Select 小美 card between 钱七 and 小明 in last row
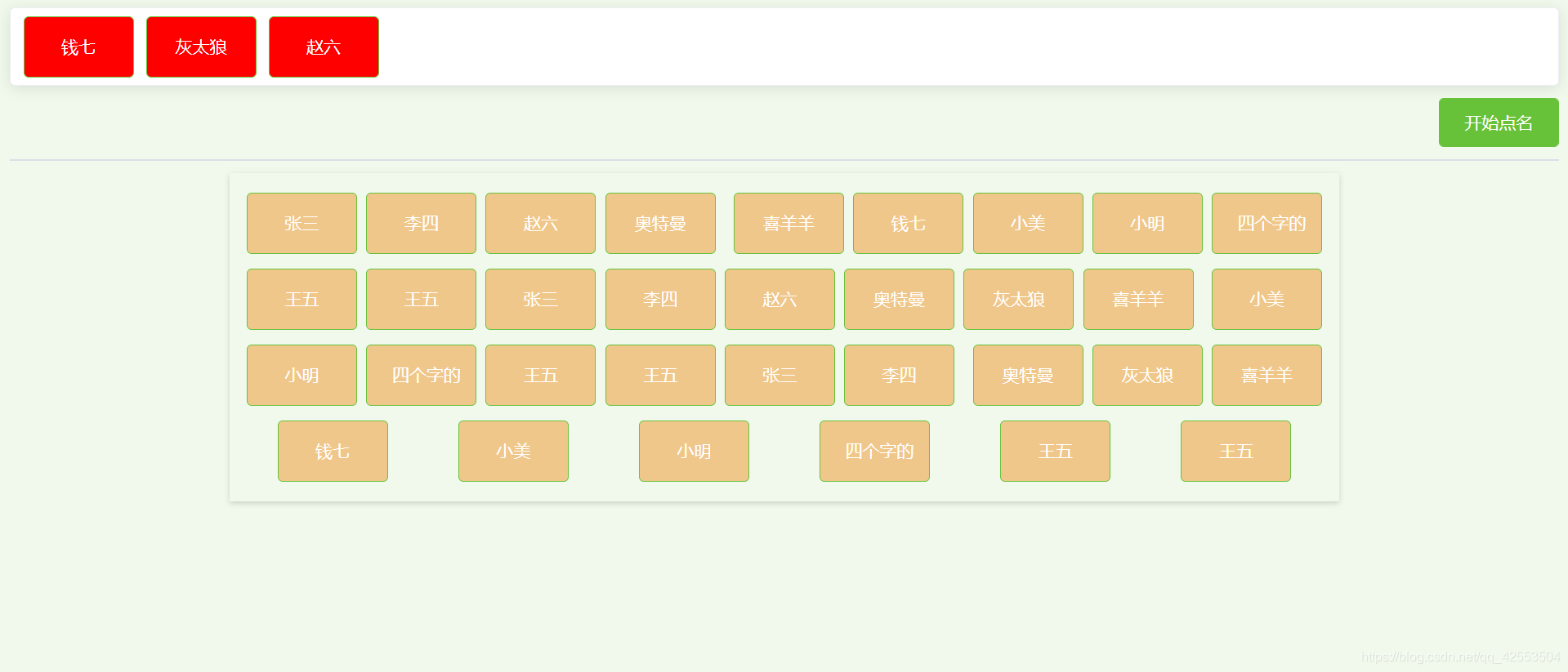 click(513, 451)
